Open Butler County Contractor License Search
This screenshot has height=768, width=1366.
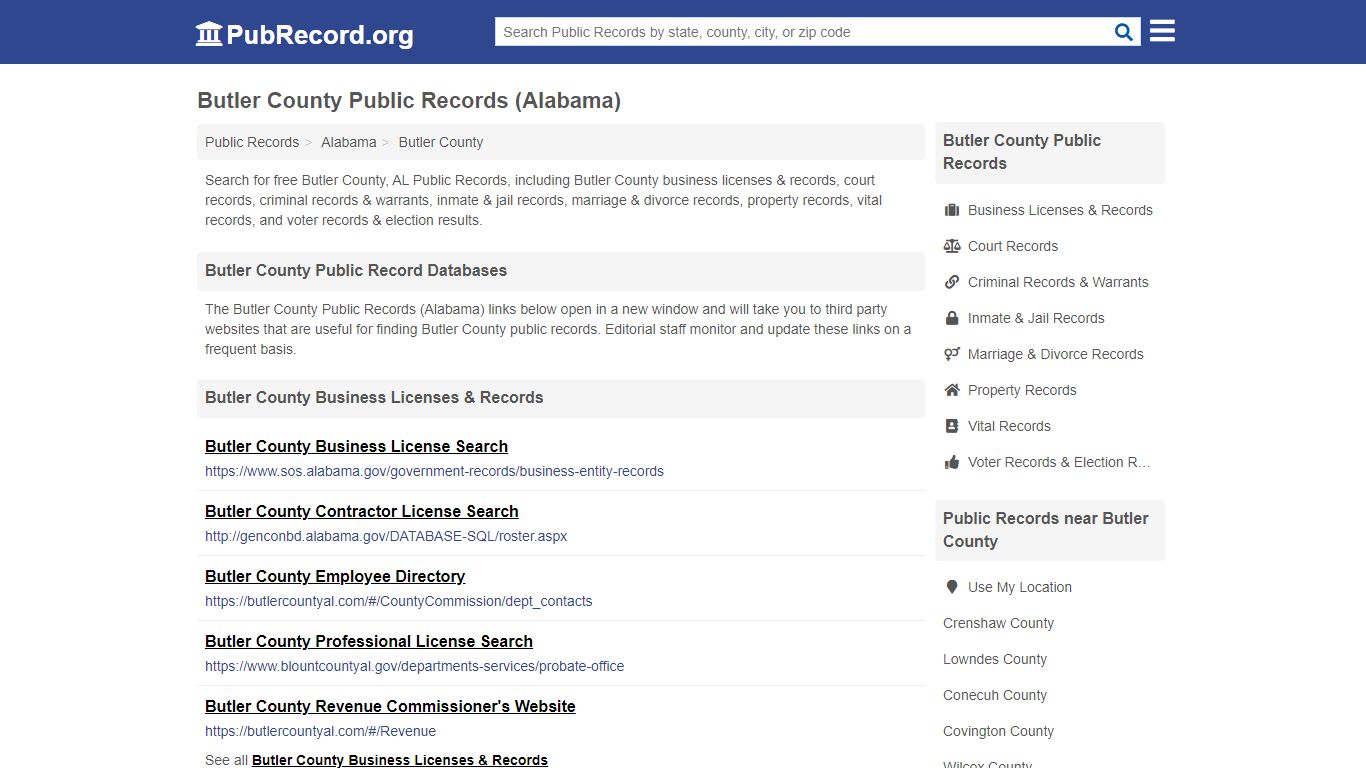(x=361, y=511)
